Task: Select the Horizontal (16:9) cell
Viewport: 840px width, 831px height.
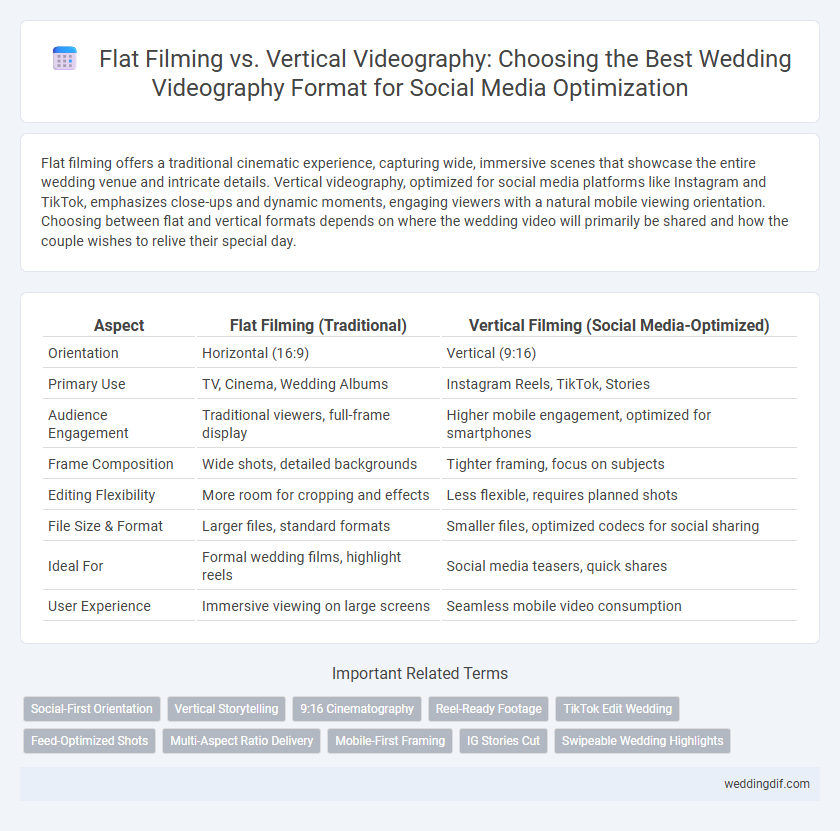Action: point(318,353)
